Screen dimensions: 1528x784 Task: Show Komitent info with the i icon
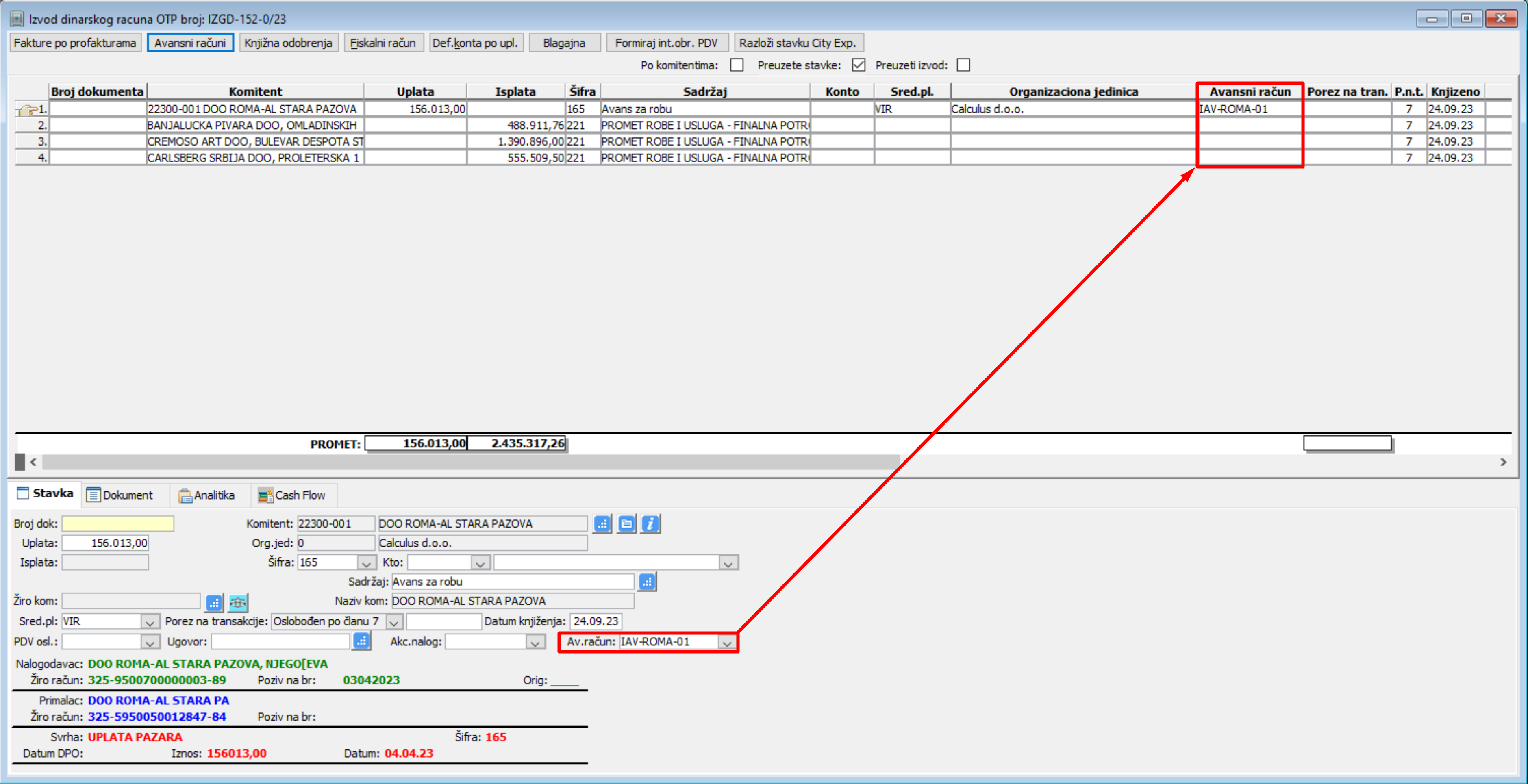[x=650, y=523]
